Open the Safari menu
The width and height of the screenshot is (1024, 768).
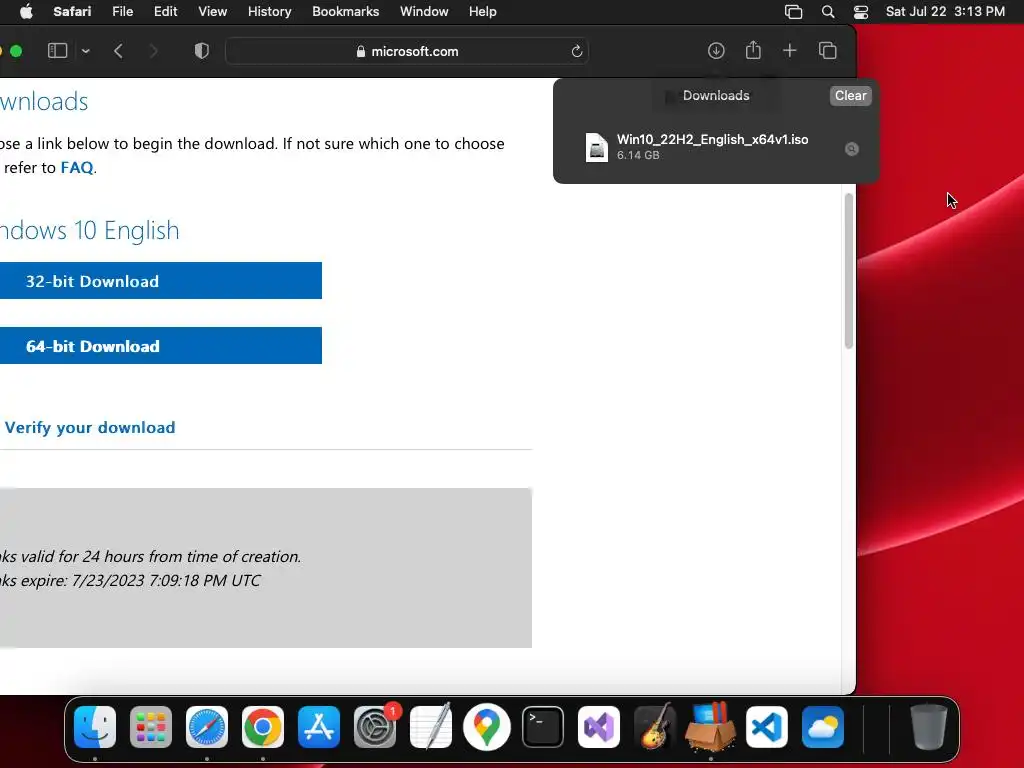click(72, 12)
